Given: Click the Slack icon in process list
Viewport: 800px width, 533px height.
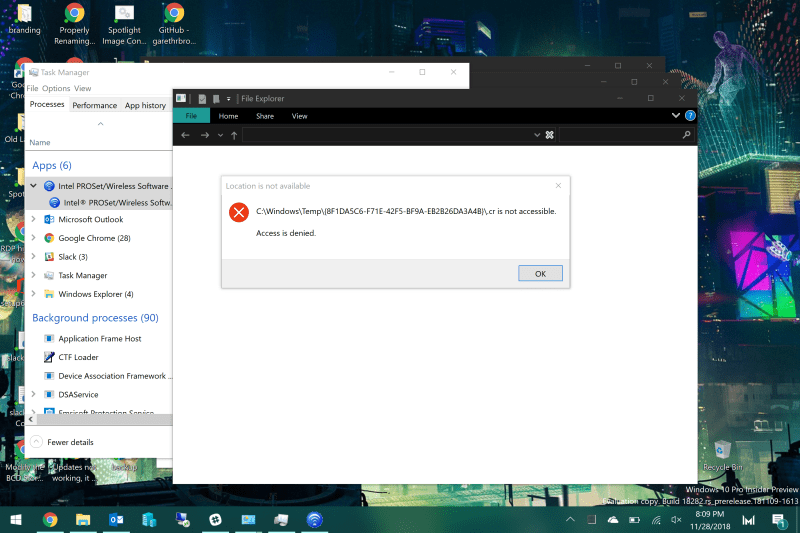Looking at the screenshot, I should pyautogui.click(x=49, y=257).
